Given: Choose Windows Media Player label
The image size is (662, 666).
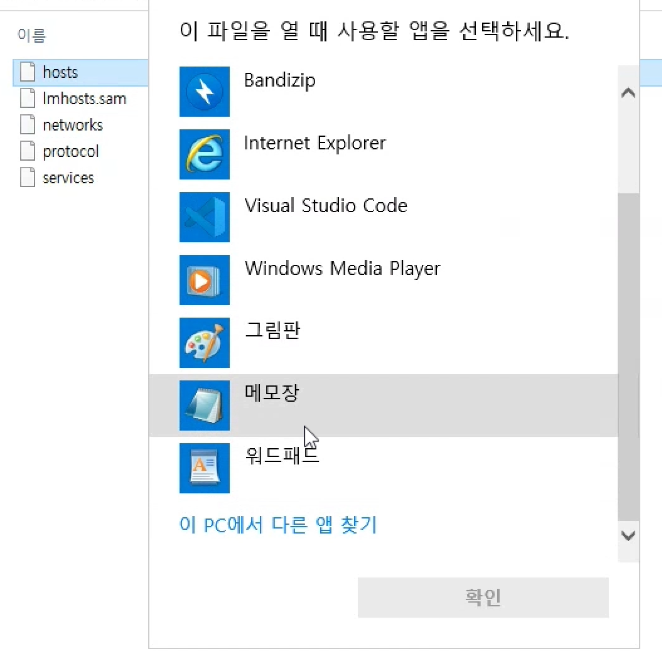Looking at the screenshot, I should point(342,269).
